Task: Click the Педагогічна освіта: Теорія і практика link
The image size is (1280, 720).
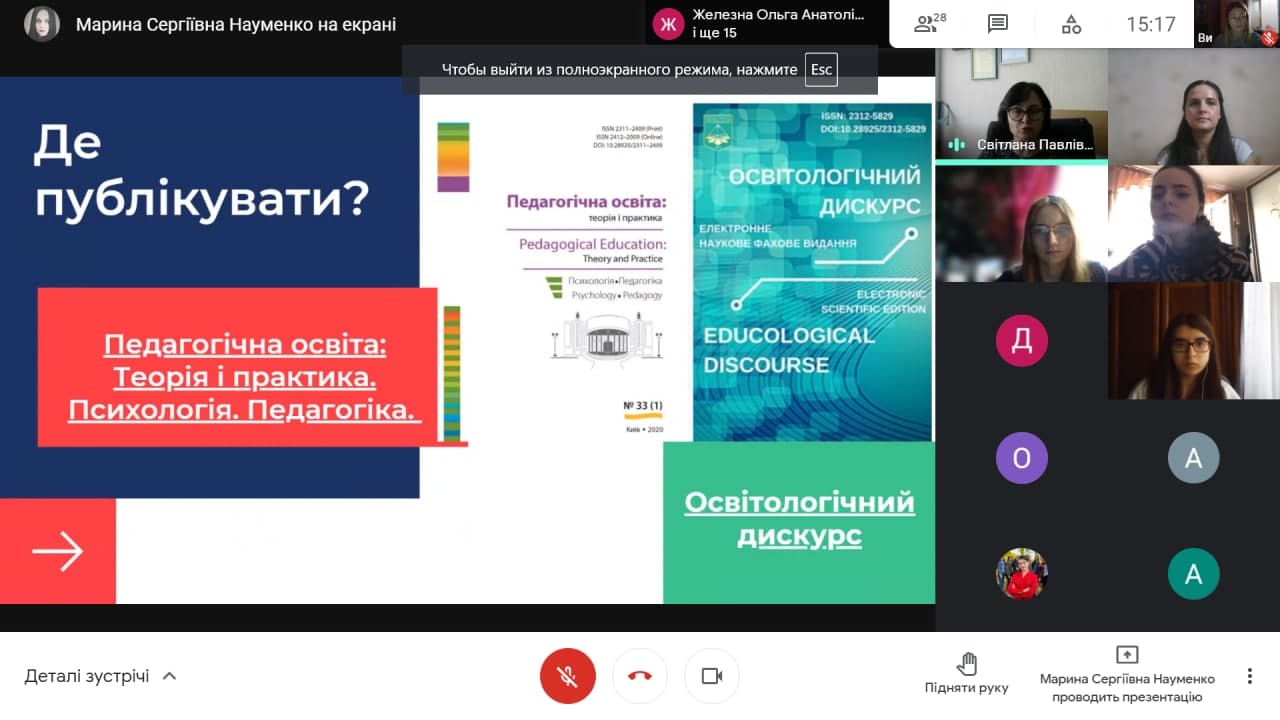Action: coord(244,378)
